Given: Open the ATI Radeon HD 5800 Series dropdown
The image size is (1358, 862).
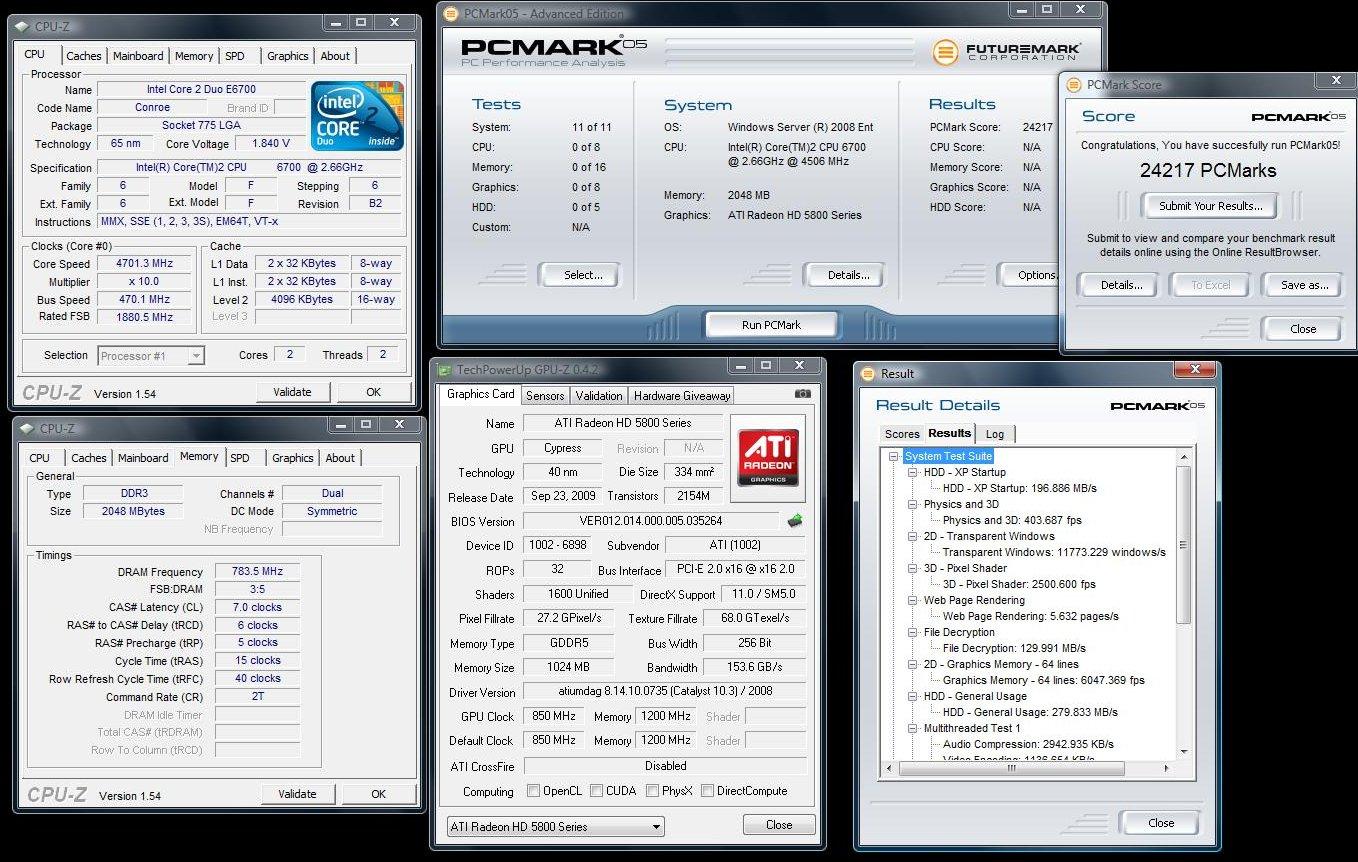Looking at the screenshot, I should [x=556, y=827].
